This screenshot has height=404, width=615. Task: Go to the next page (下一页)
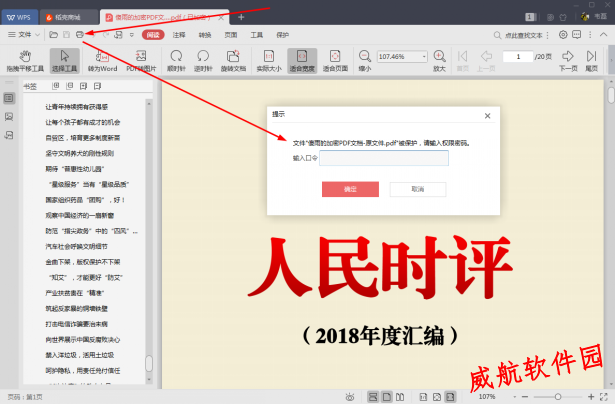tap(568, 61)
